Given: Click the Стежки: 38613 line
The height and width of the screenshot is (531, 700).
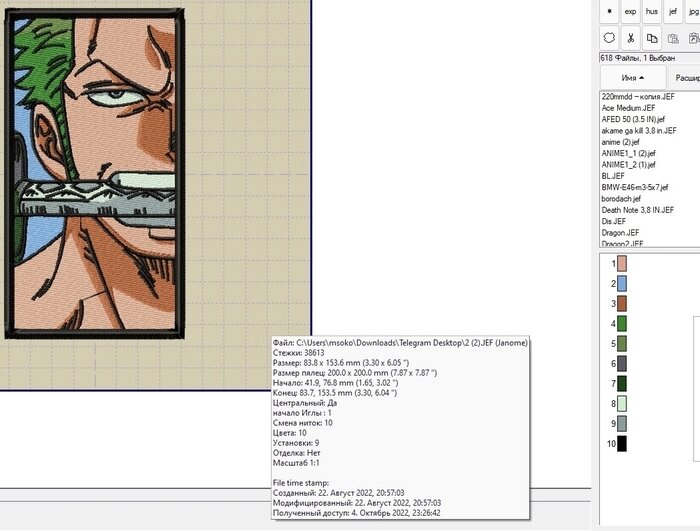Looking at the screenshot, I should coord(298,353).
